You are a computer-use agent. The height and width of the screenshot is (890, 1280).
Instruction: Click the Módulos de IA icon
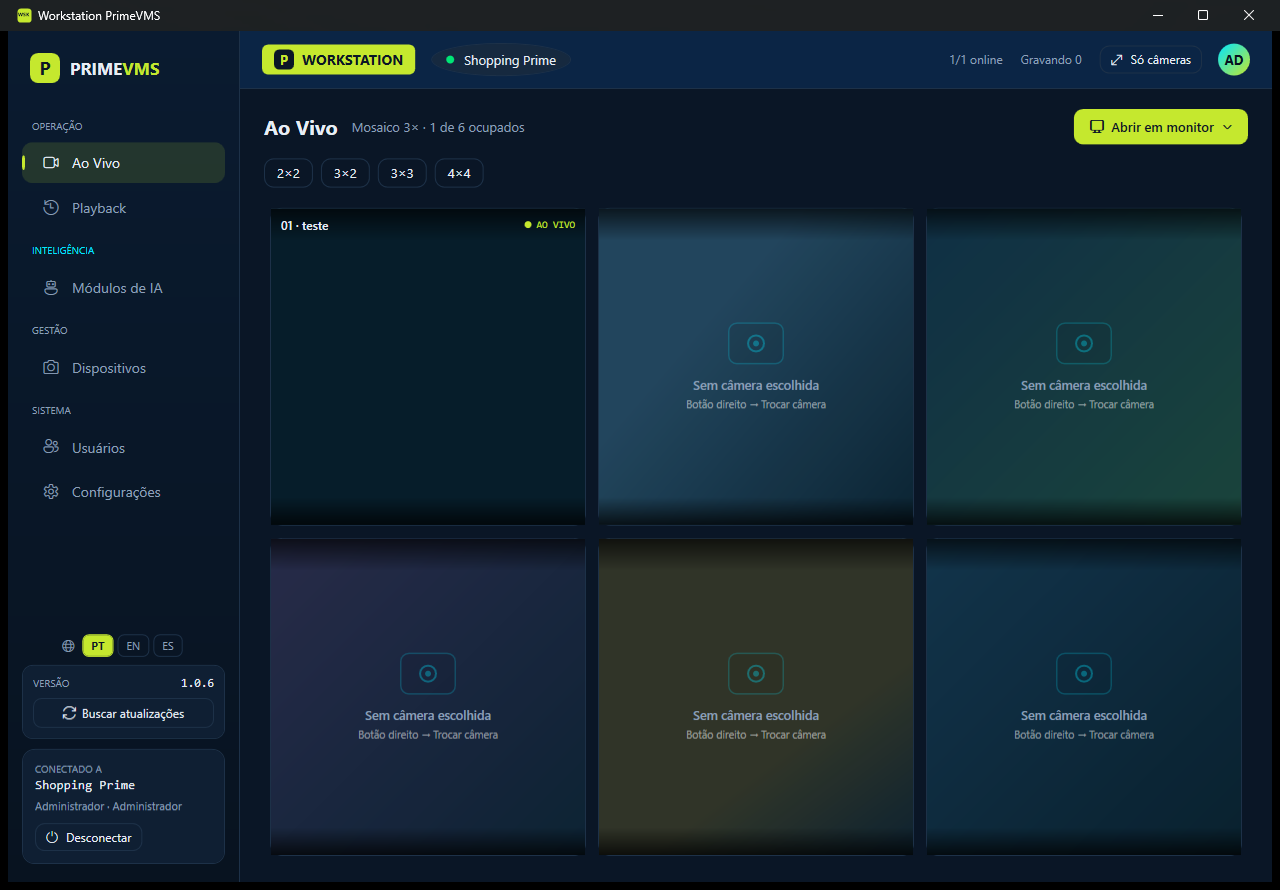click(51, 288)
